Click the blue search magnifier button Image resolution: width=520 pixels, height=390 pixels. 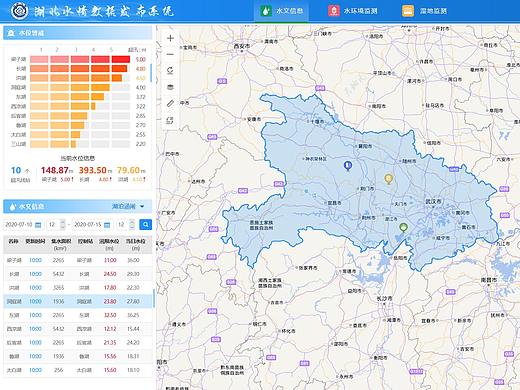[146, 225]
